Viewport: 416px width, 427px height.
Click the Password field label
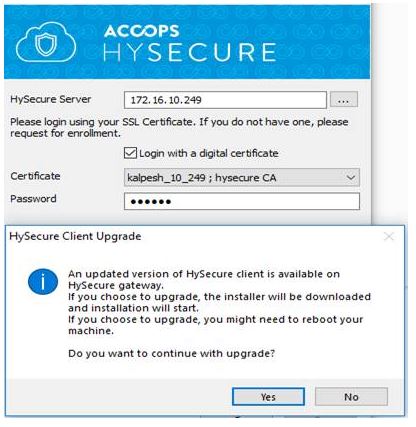[x=33, y=199]
